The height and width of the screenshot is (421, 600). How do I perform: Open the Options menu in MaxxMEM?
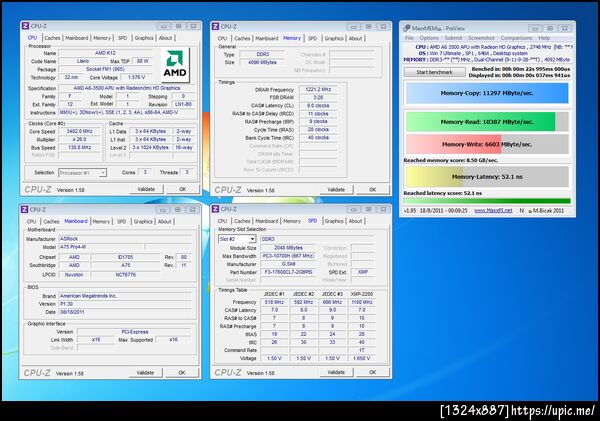[x=429, y=38]
